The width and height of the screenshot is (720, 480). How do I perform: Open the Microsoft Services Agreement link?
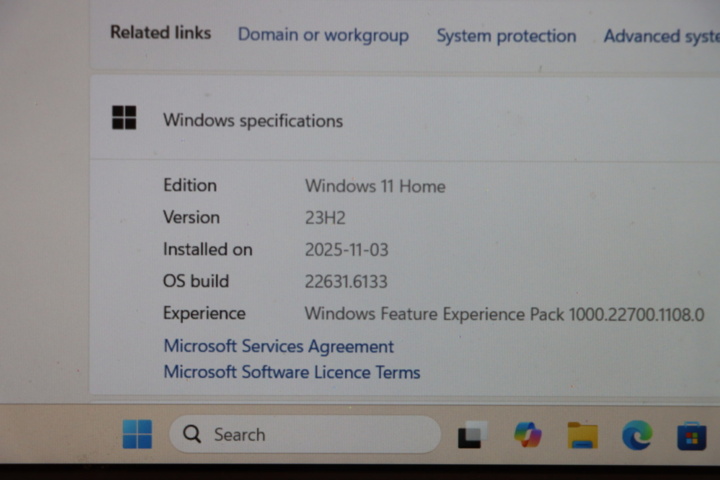click(279, 346)
